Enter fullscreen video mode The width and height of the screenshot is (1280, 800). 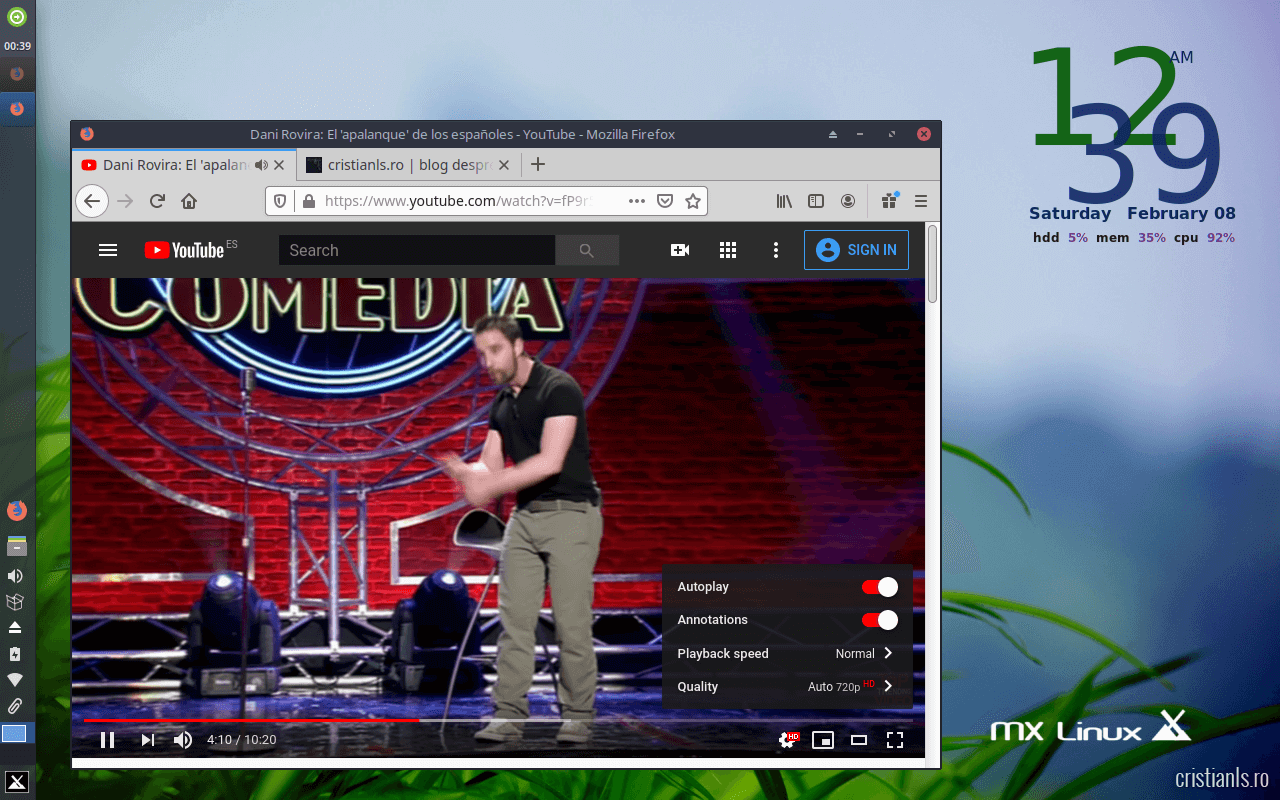(895, 740)
